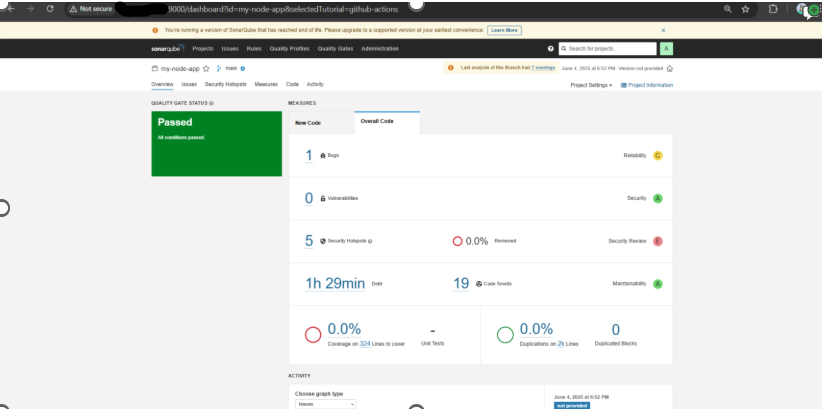
Task: Open the 1 Bugs count link
Action: 309,155
